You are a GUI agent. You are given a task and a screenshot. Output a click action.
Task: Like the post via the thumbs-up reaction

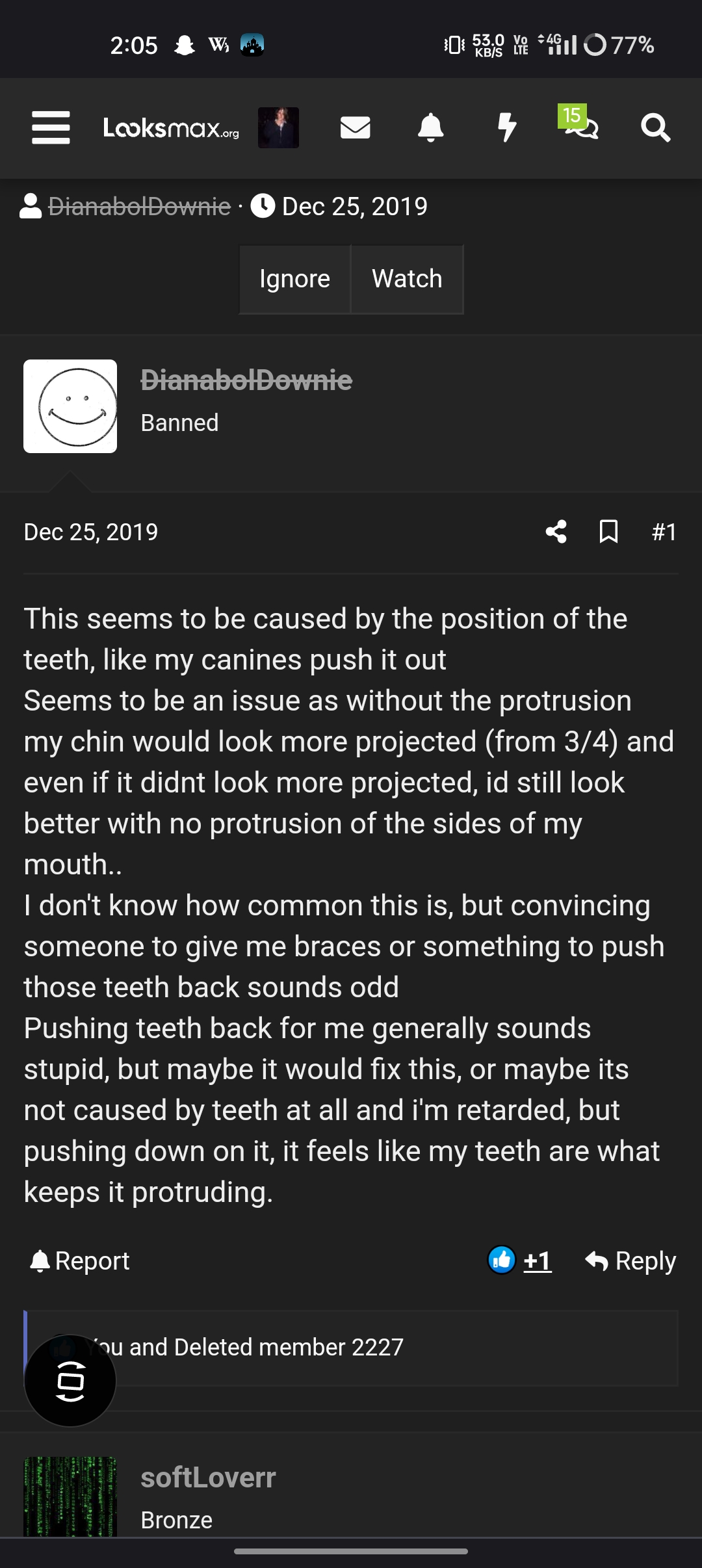click(501, 1260)
